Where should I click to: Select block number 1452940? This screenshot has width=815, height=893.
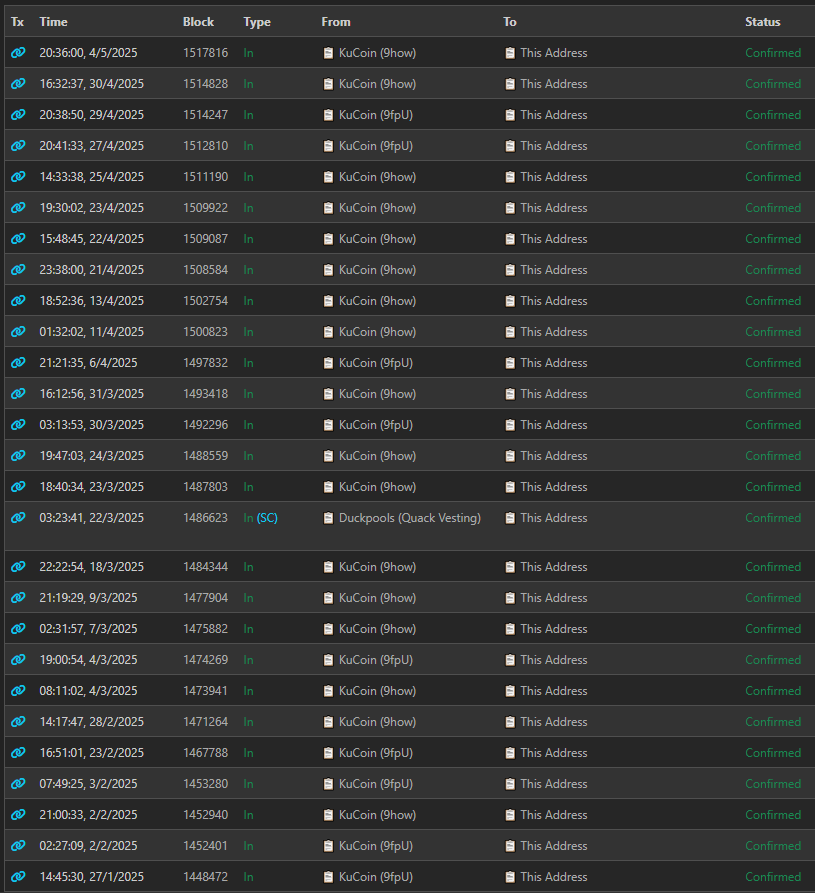pyautogui.click(x=205, y=814)
